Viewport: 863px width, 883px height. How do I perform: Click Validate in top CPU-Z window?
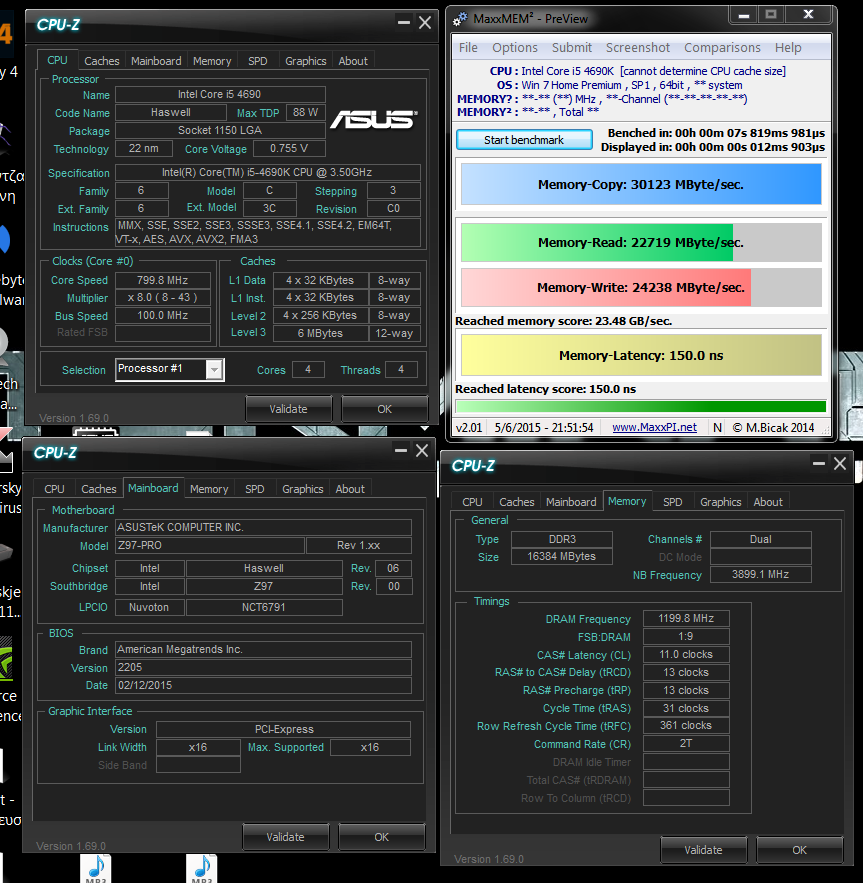click(x=288, y=409)
